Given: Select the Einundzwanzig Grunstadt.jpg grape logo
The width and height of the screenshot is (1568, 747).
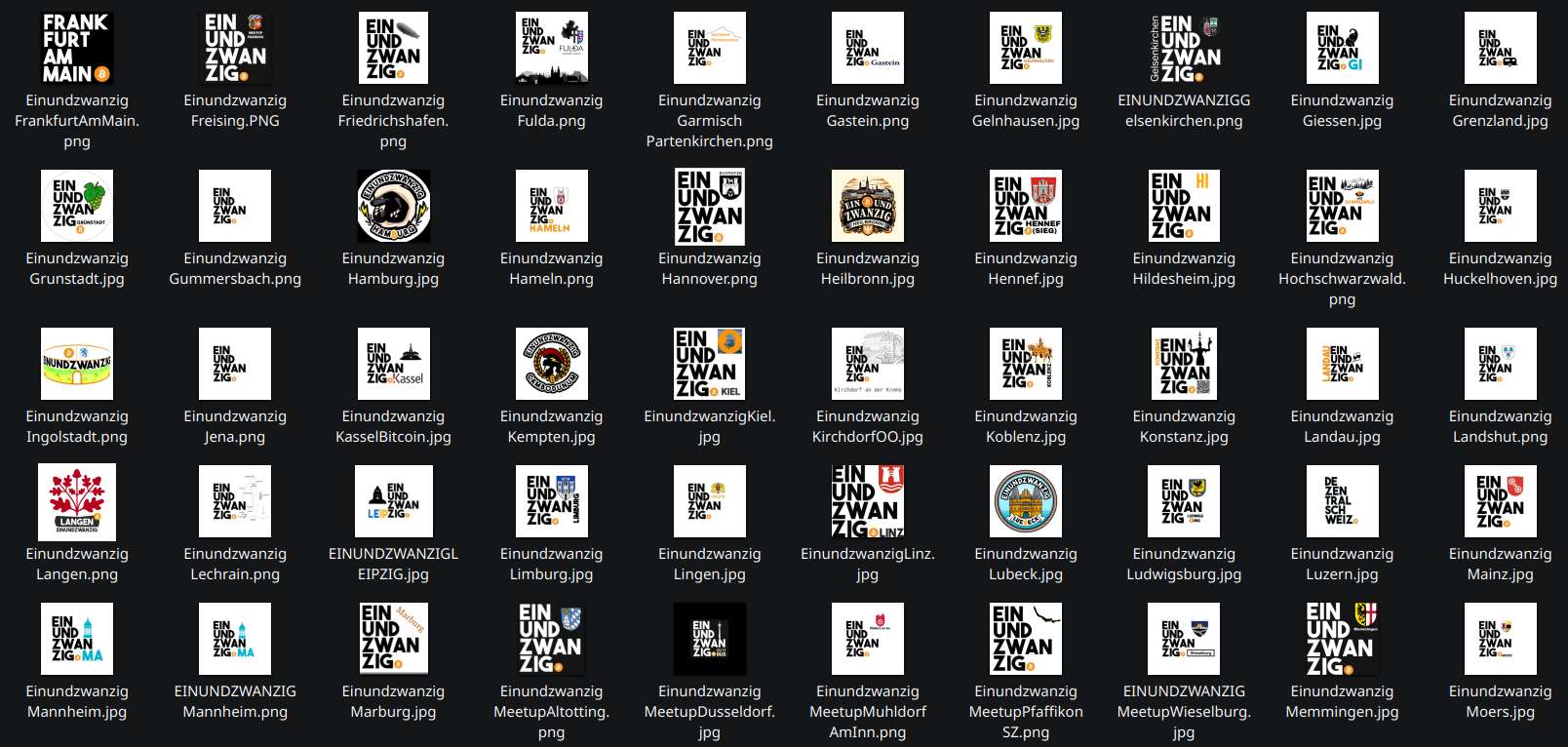Looking at the screenshot, I should (x=77, y=206).
